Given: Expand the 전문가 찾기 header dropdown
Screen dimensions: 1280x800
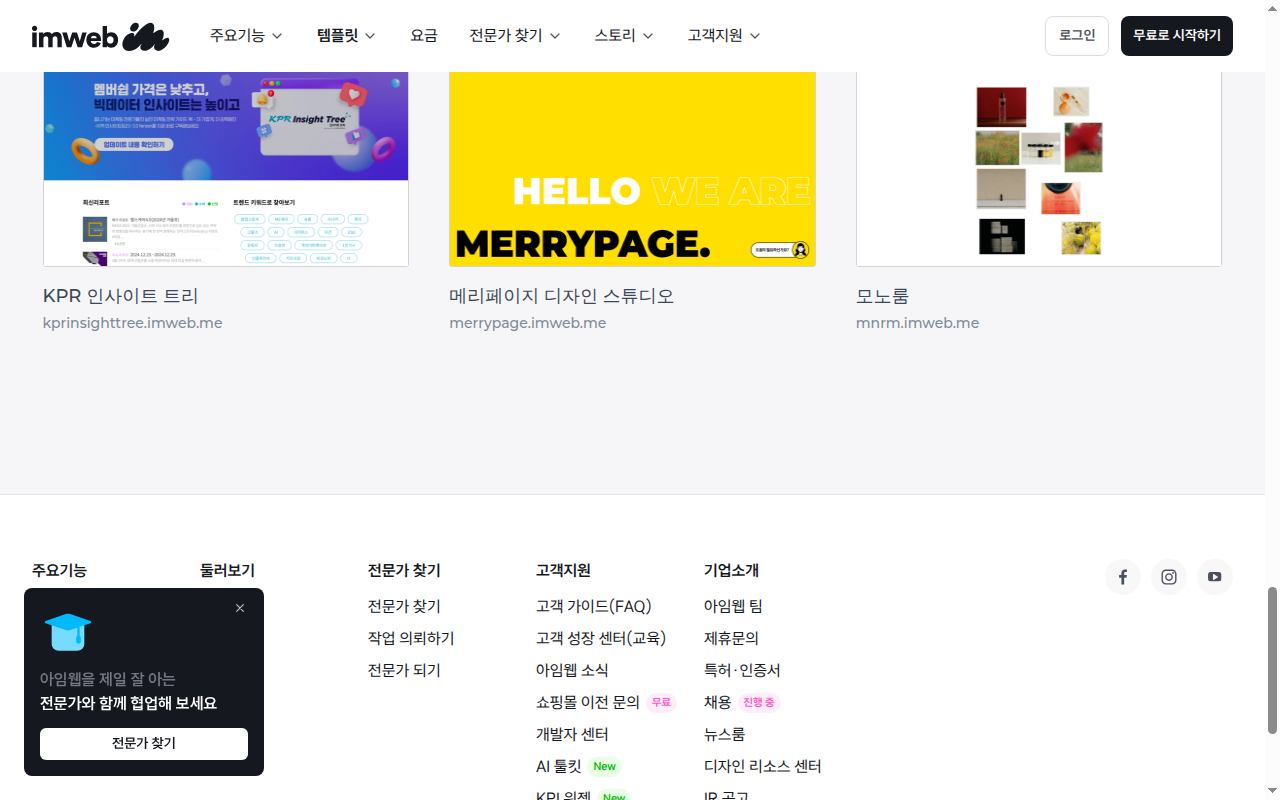Looking at the screenshot, I should point(515,36).
